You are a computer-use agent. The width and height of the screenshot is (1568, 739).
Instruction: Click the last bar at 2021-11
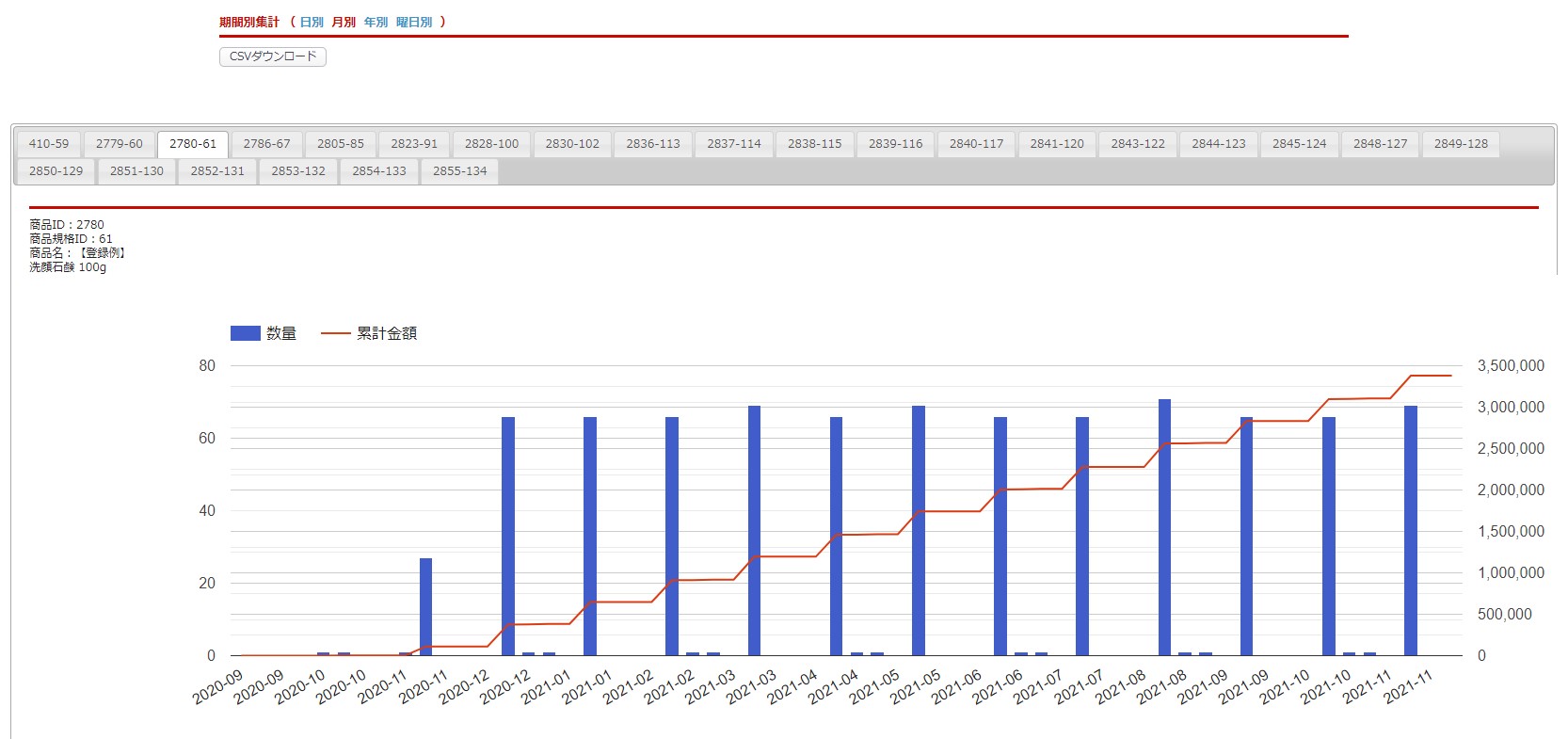click(1410, 530)
